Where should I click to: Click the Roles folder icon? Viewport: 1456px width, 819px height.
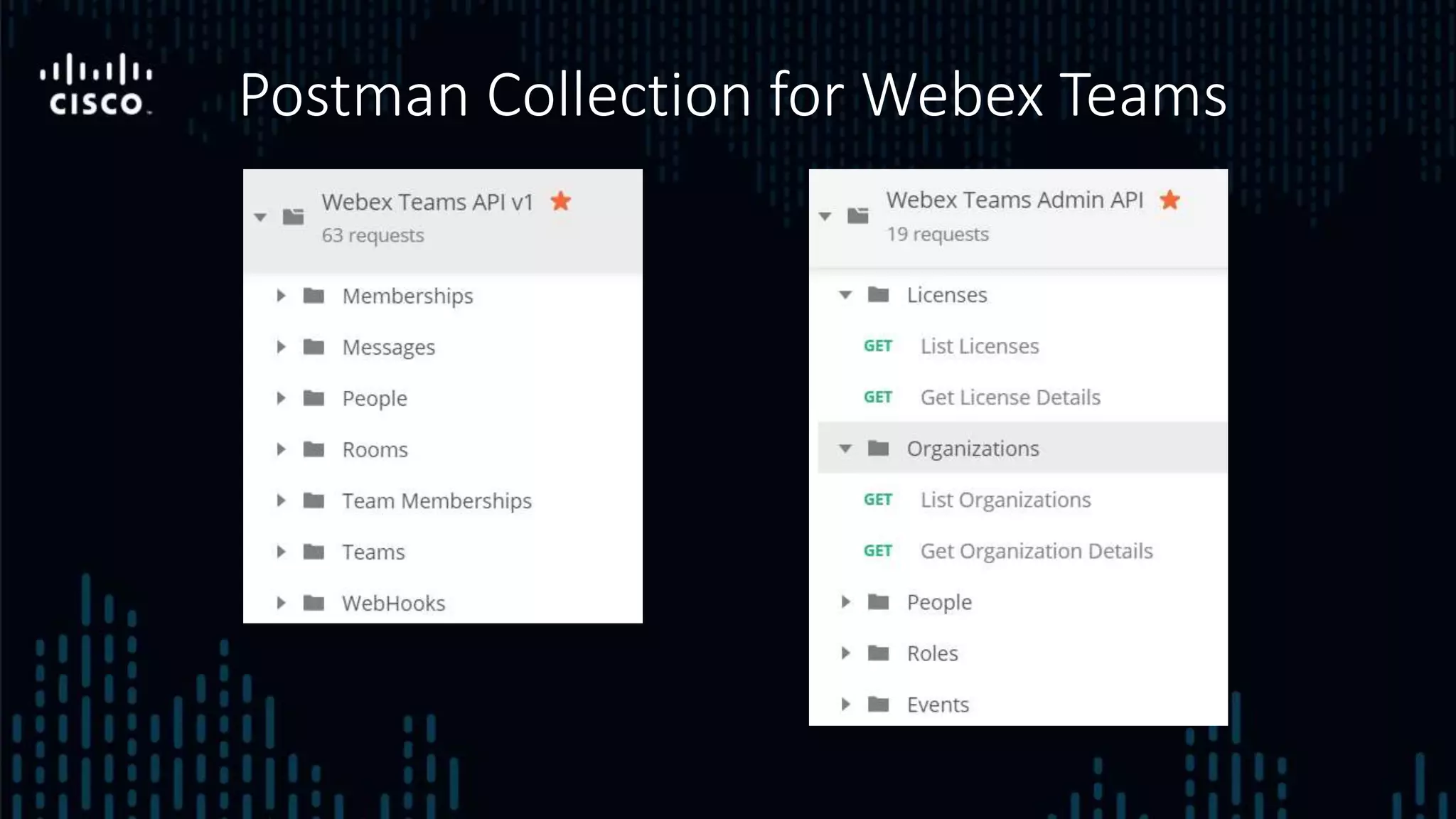(x=879, y=653)
